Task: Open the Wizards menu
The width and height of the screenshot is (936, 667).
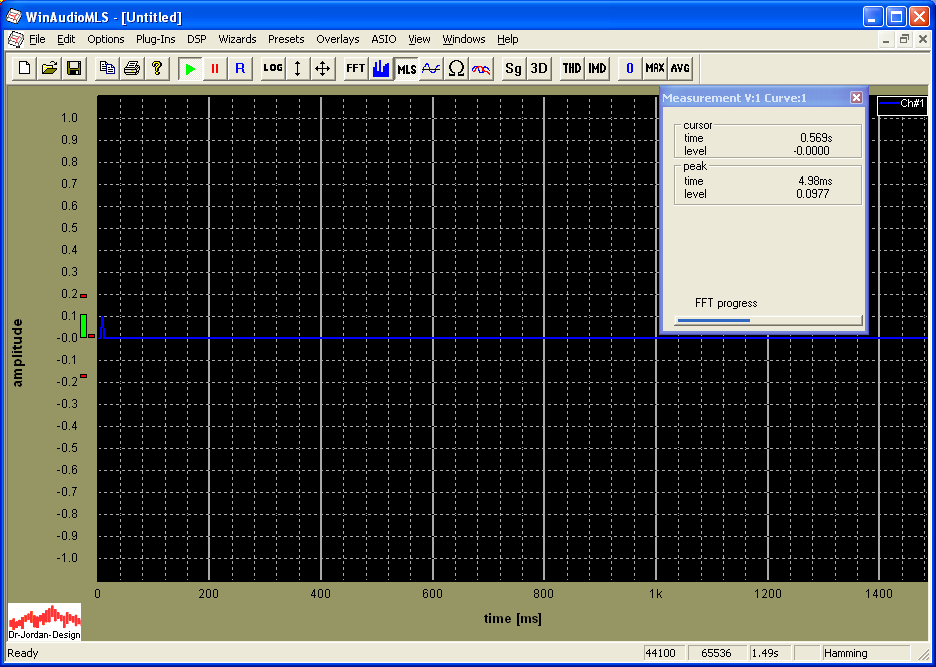Action: pyautogui.click(x=237, y=39)
